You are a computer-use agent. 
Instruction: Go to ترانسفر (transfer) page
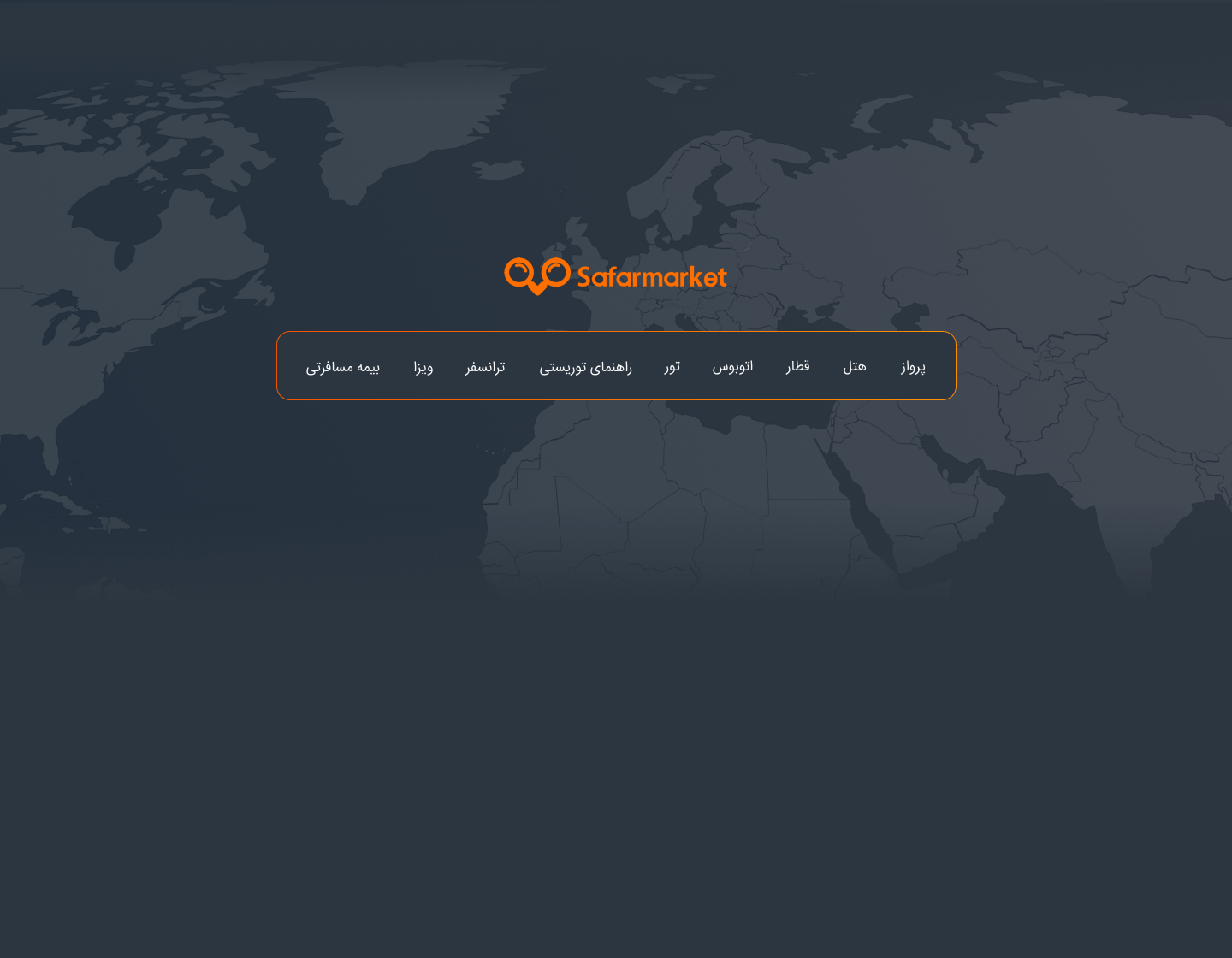pos(485,367)
